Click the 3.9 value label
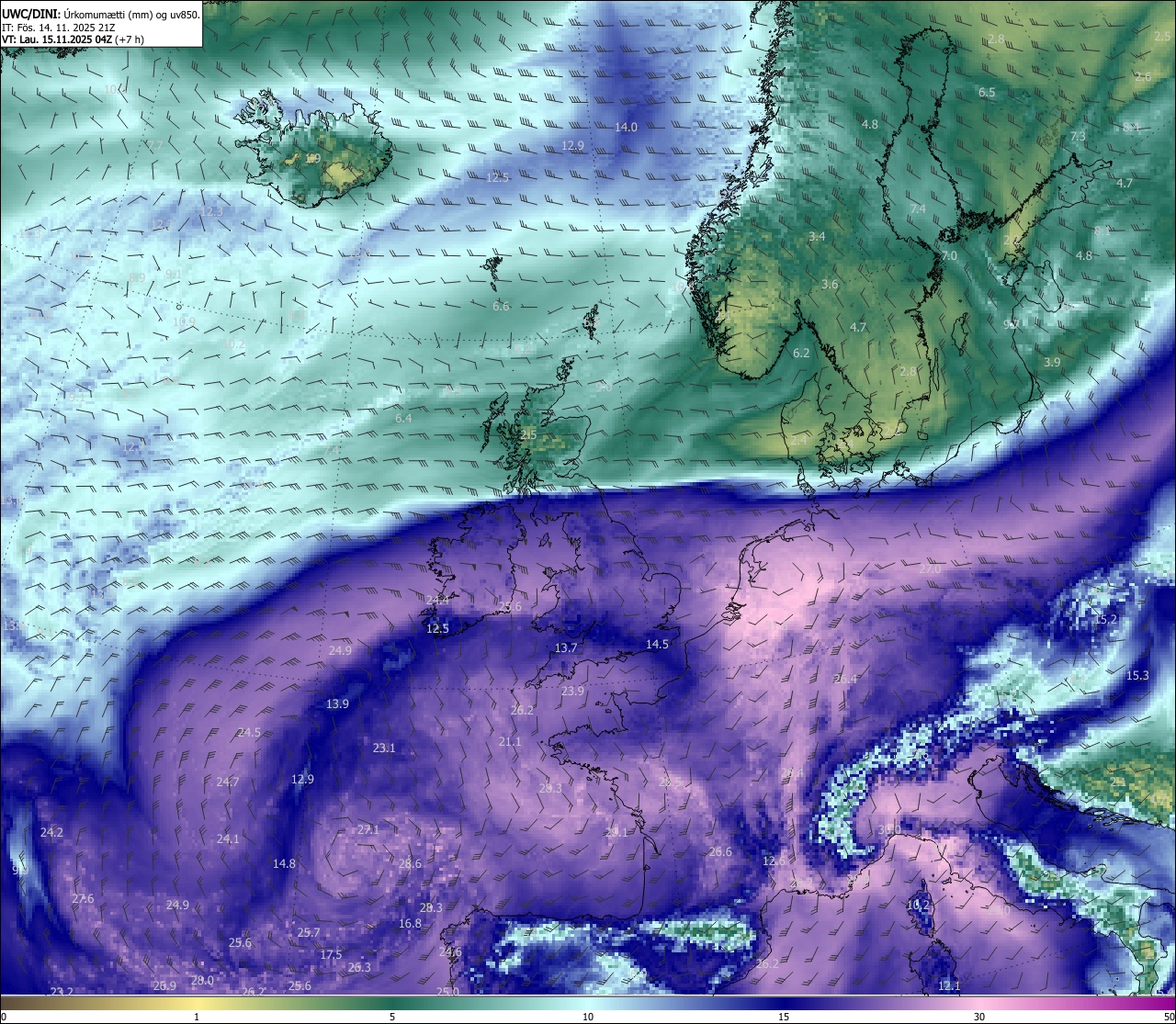Image resolution: width=1176 pixels, height=1024 pixels. pyautogui.click(x=1052, y=363)
